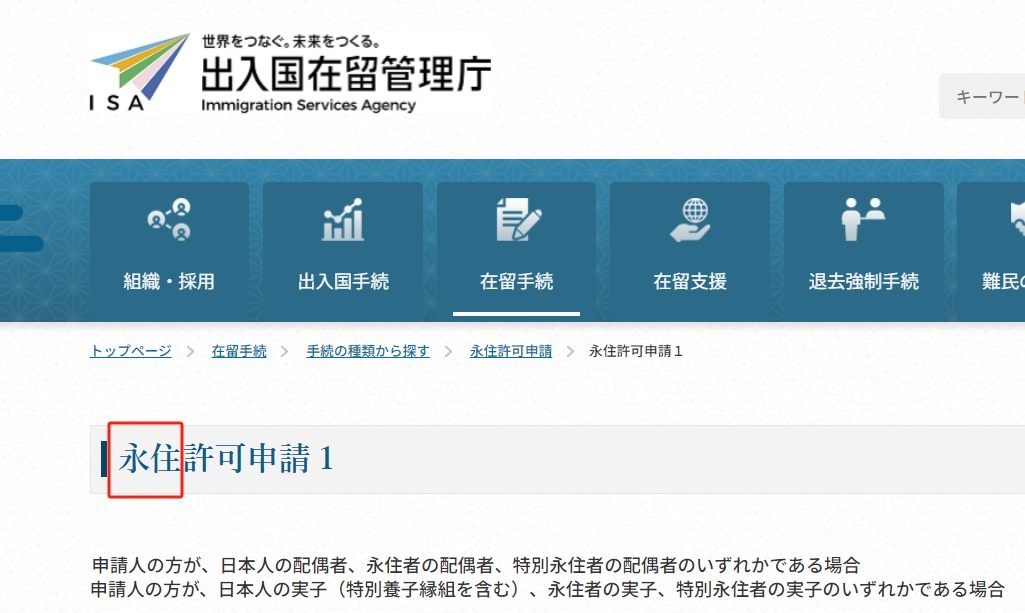Focus the キーワード search field

pyautogui.click(x=982, y=97)
